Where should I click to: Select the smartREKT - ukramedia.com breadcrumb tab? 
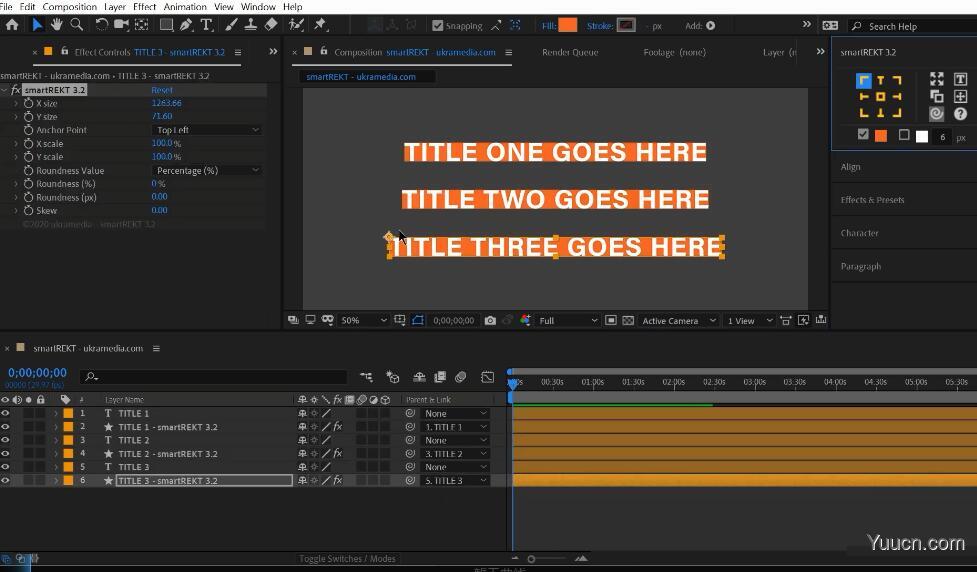(361, 77)
